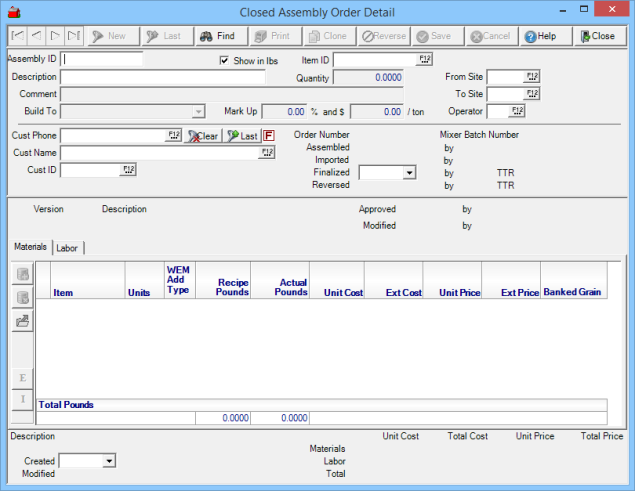
Task: Switch to the Labor tab
Action: click(x=68, y=248)
